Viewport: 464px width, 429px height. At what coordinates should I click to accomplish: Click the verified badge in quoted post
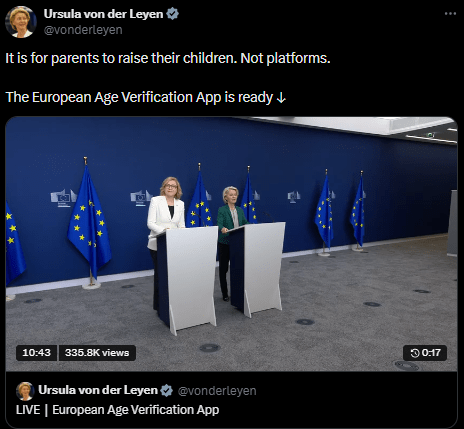(x=167, y=390)
